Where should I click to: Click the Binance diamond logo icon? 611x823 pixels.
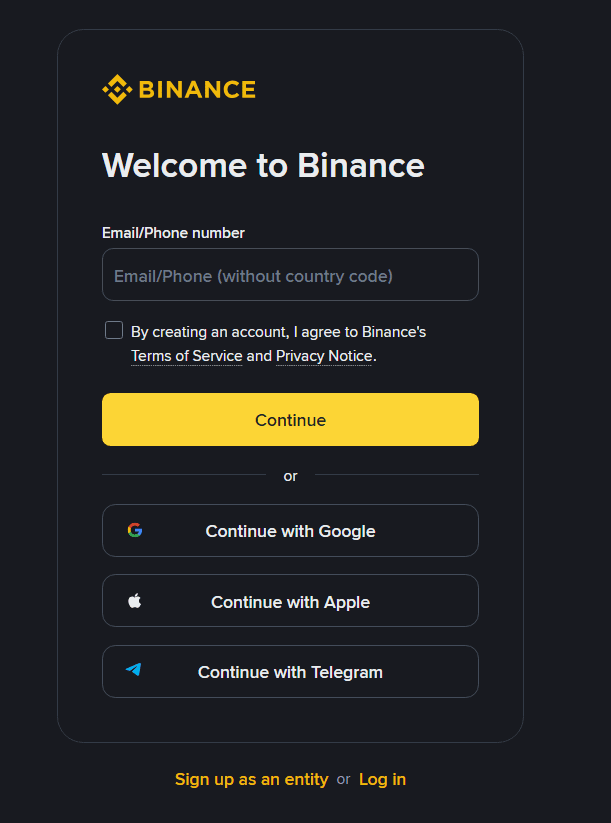coord(117,90)
